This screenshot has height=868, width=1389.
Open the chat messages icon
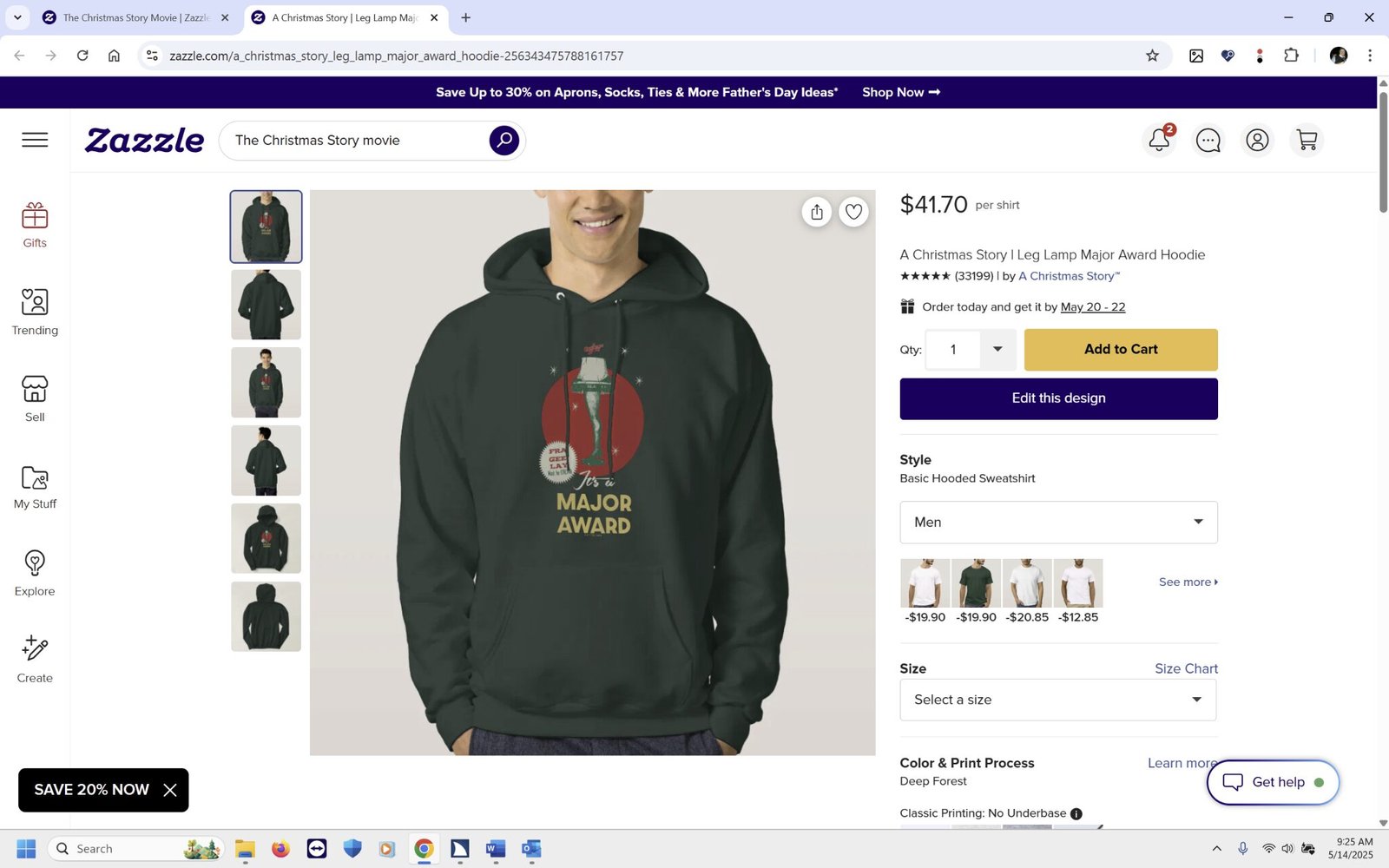[1208, 140]
